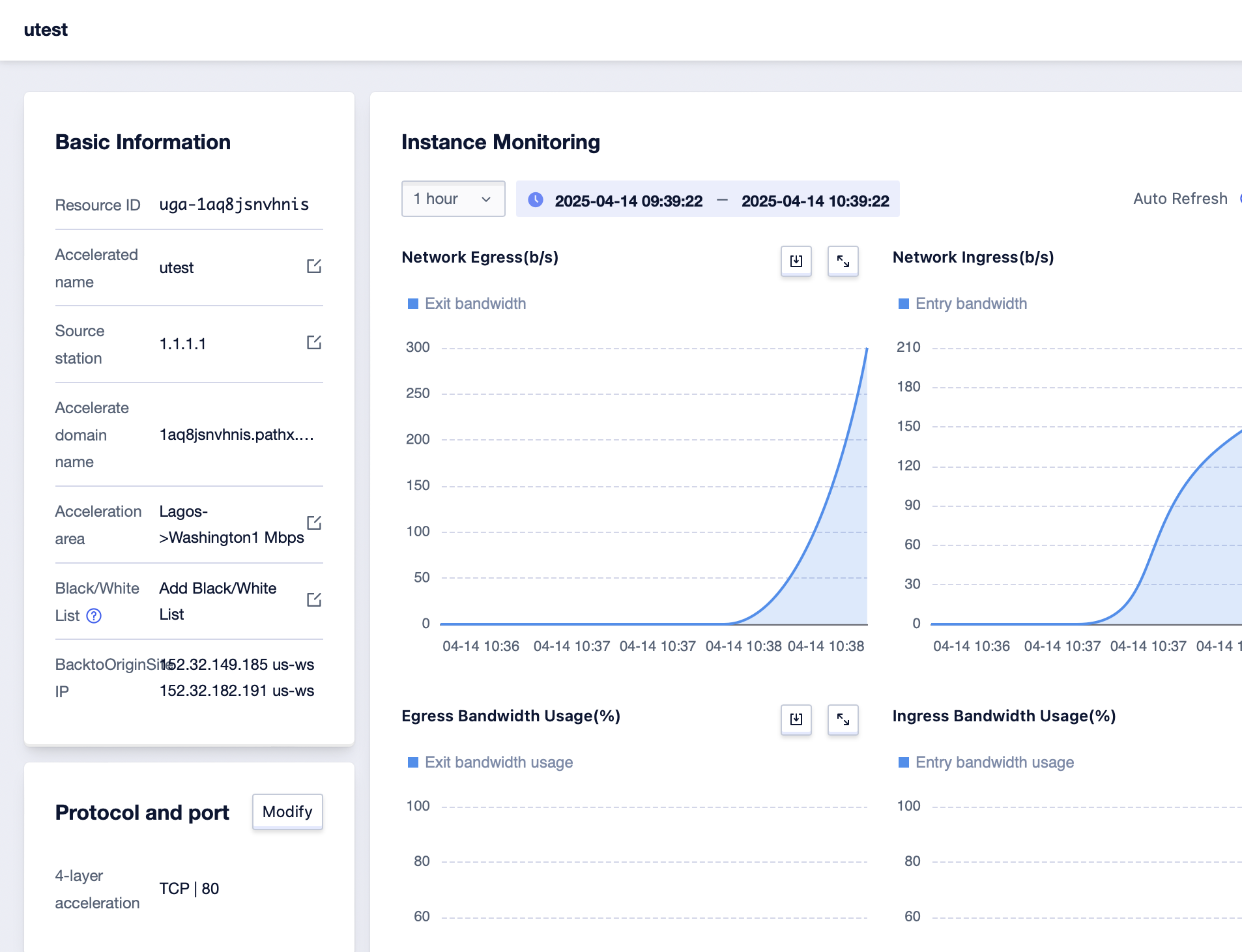Click the clock icon in date range
Image resolution: width=1242 pixels, height=952 pixels.
(x=536, y=199)
